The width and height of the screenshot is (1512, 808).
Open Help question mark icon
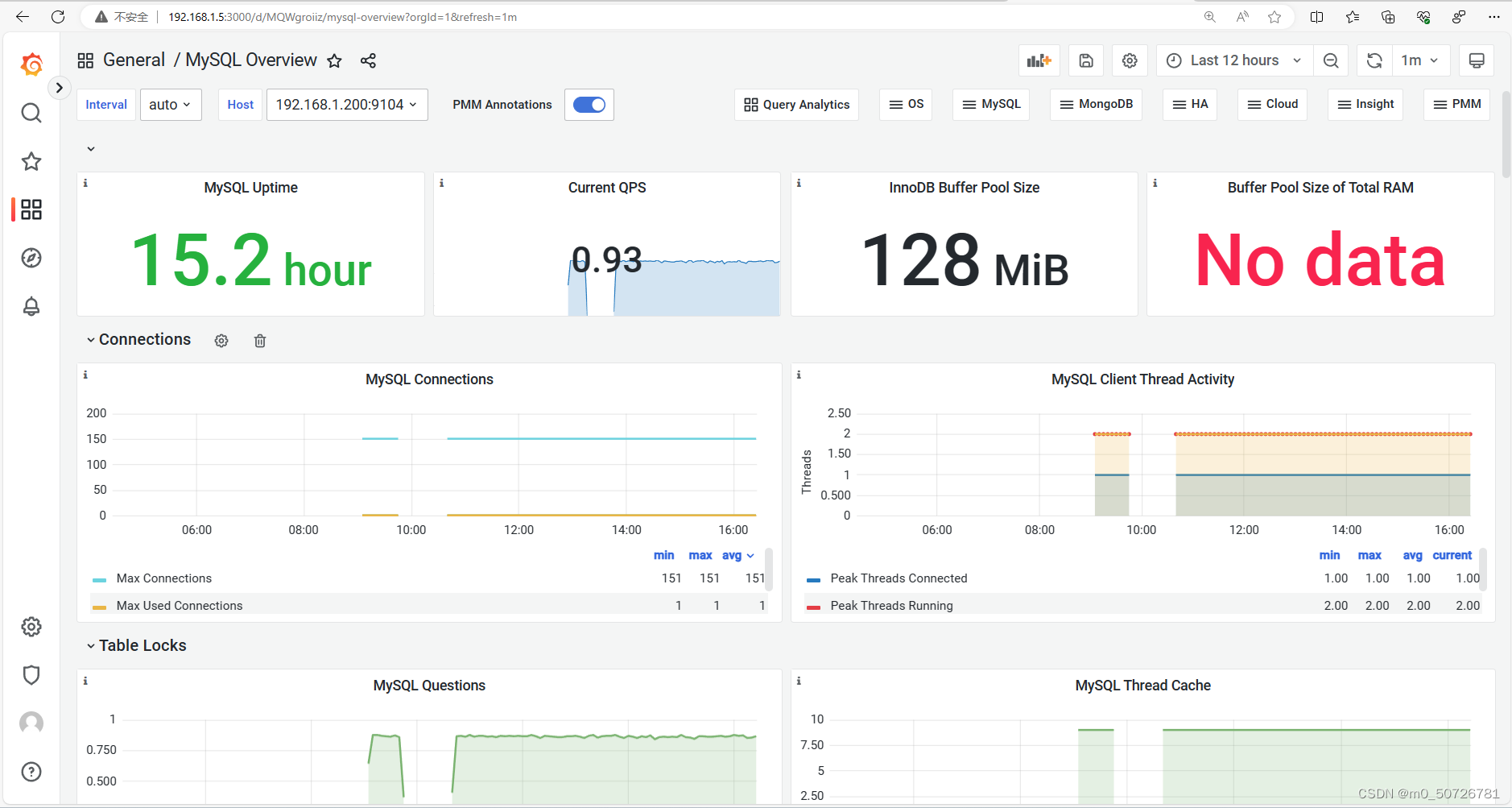[x=31, y=772]
